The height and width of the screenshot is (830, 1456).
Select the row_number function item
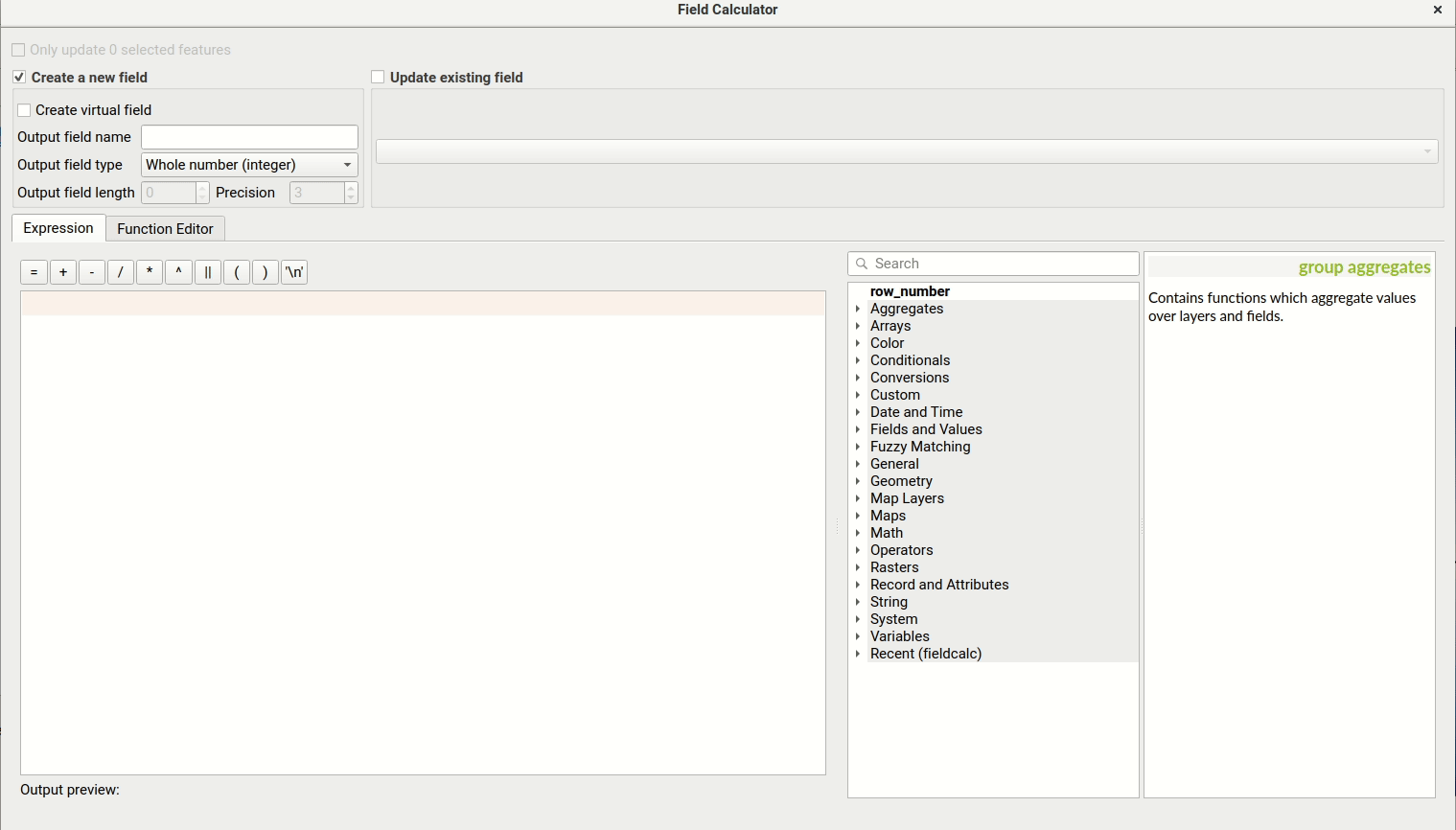pyautogui.click(x=910, y=291)
